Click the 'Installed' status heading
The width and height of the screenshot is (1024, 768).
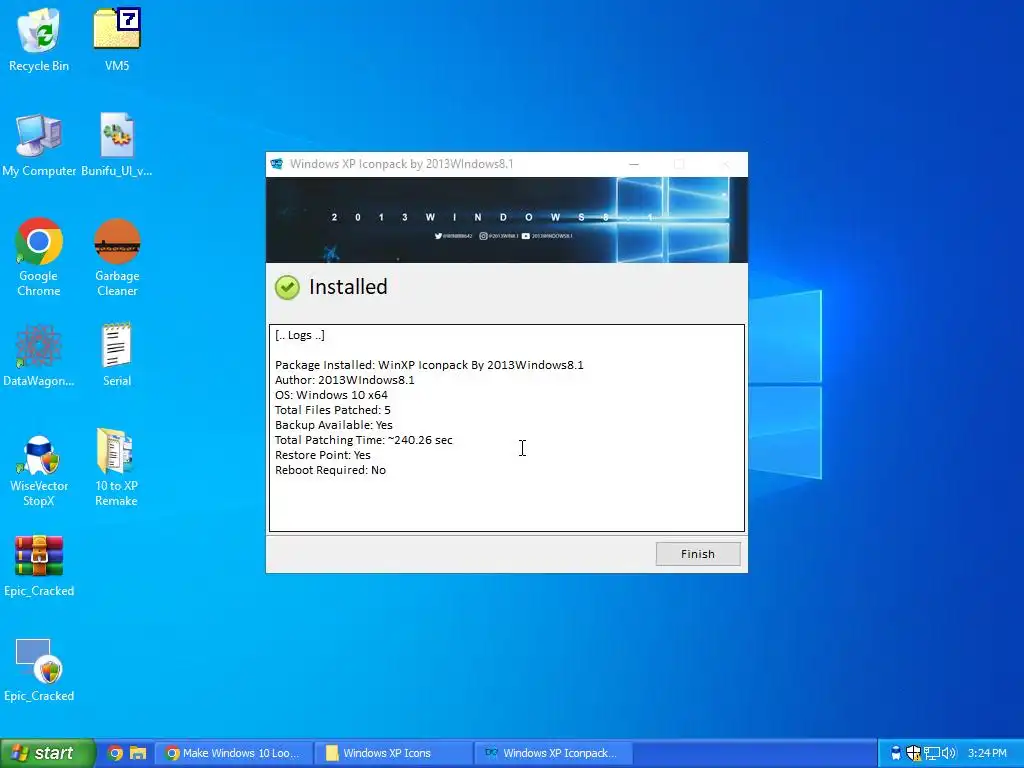pyautogui.click(x=348, y=287)
